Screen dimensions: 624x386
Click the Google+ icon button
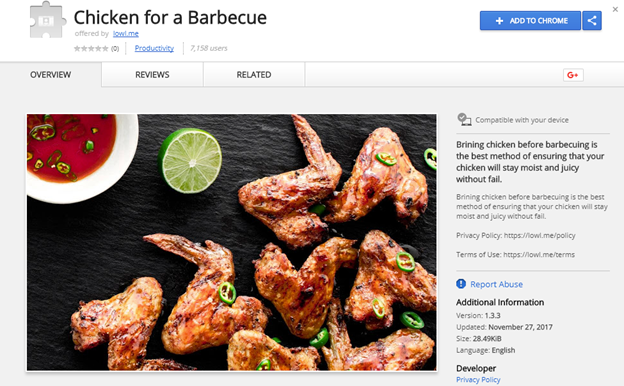573,75
